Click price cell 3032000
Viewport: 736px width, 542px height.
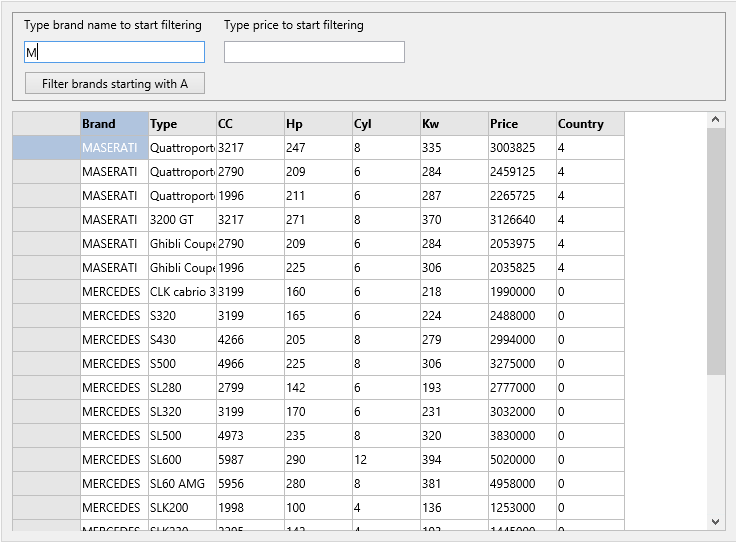pyautogui.click(x=523, y=412)
